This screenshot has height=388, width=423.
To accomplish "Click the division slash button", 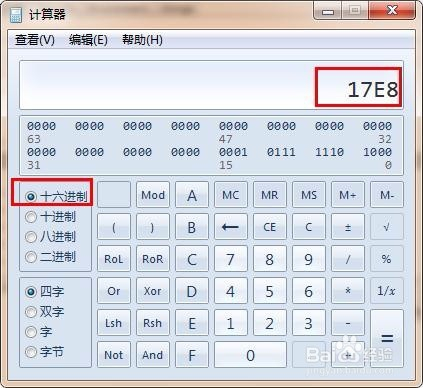I will coord(348,259).
